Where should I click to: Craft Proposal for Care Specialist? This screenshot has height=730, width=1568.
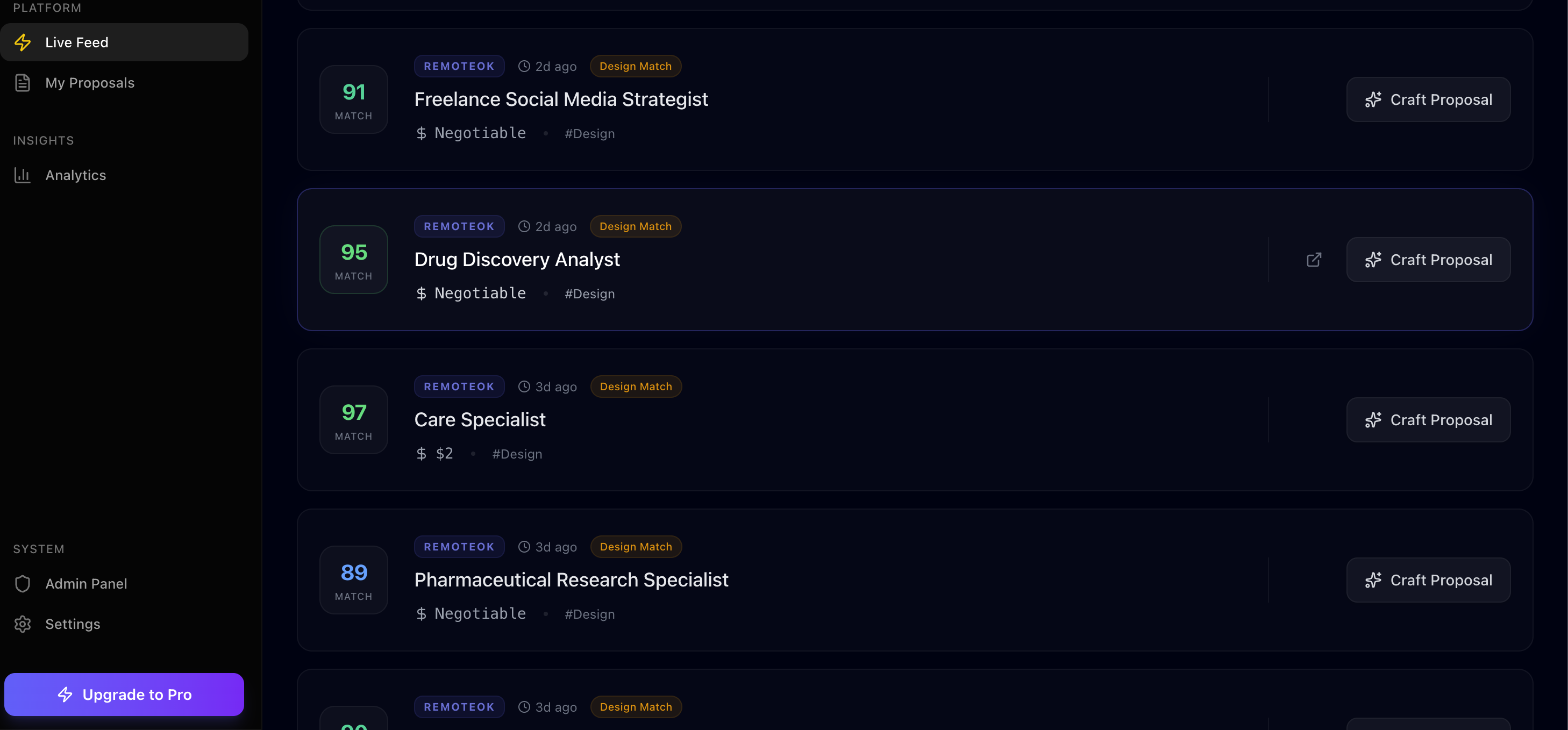tap(1428, 420)
